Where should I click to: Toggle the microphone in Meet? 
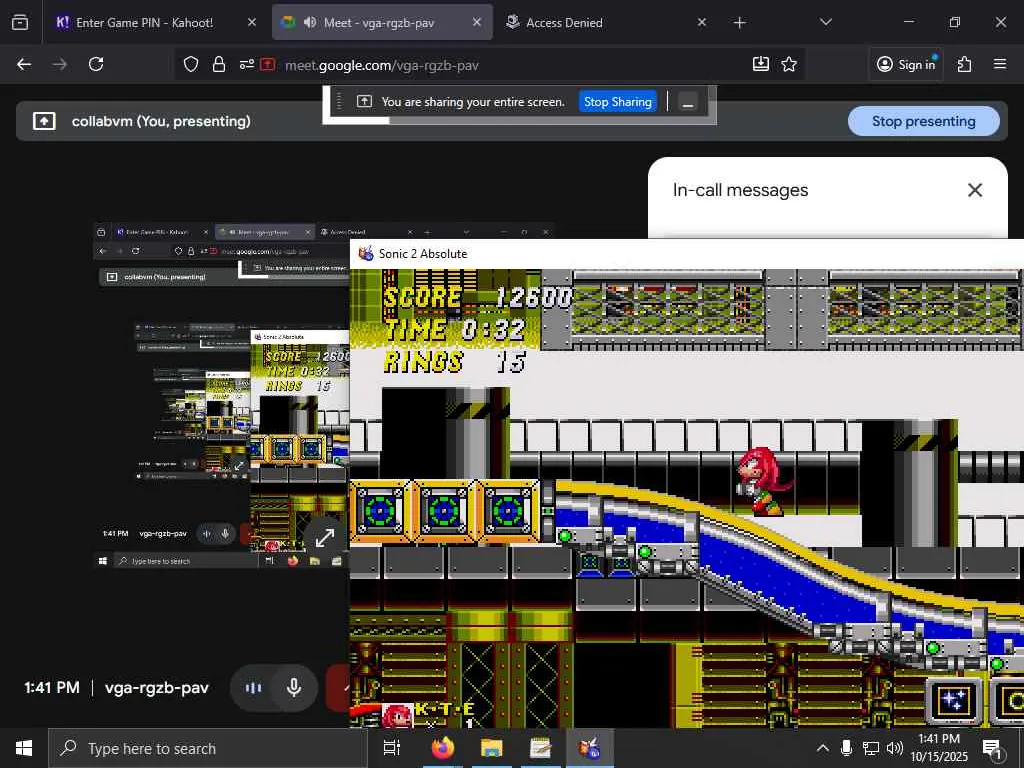click(294, 687)
